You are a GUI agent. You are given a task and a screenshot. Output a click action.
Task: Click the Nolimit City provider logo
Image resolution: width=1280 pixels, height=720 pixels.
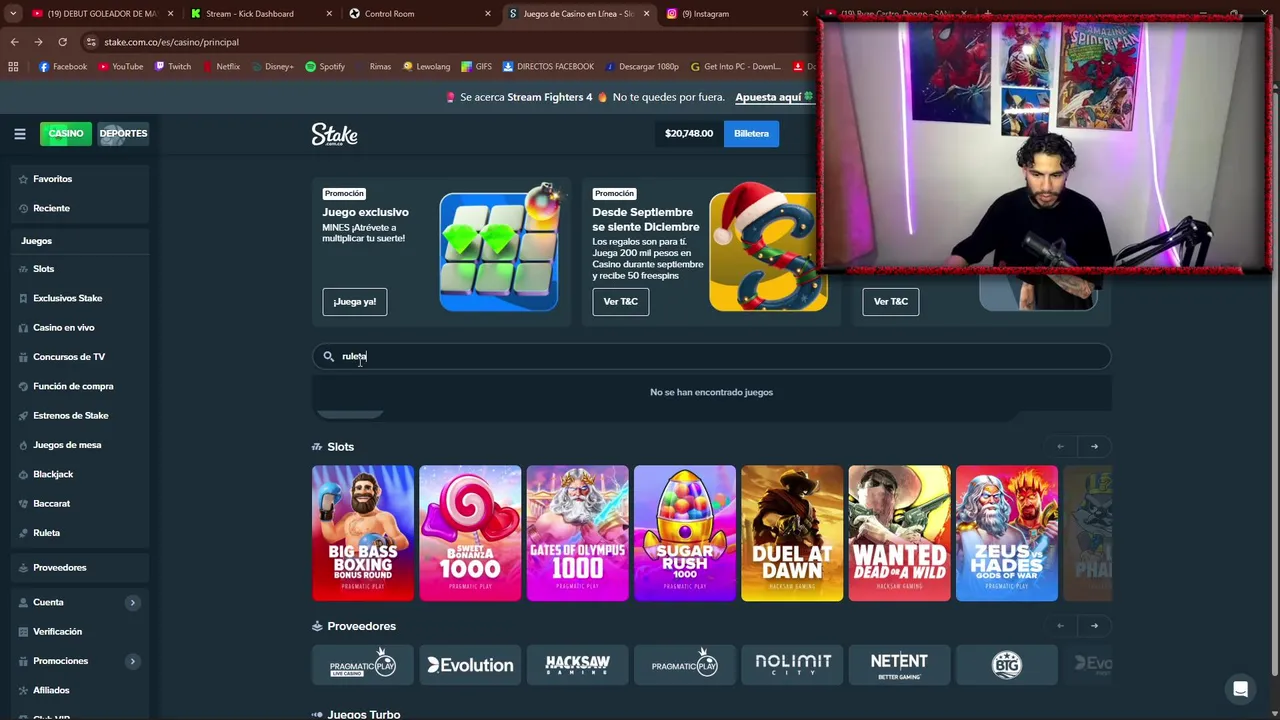[792, 664]
